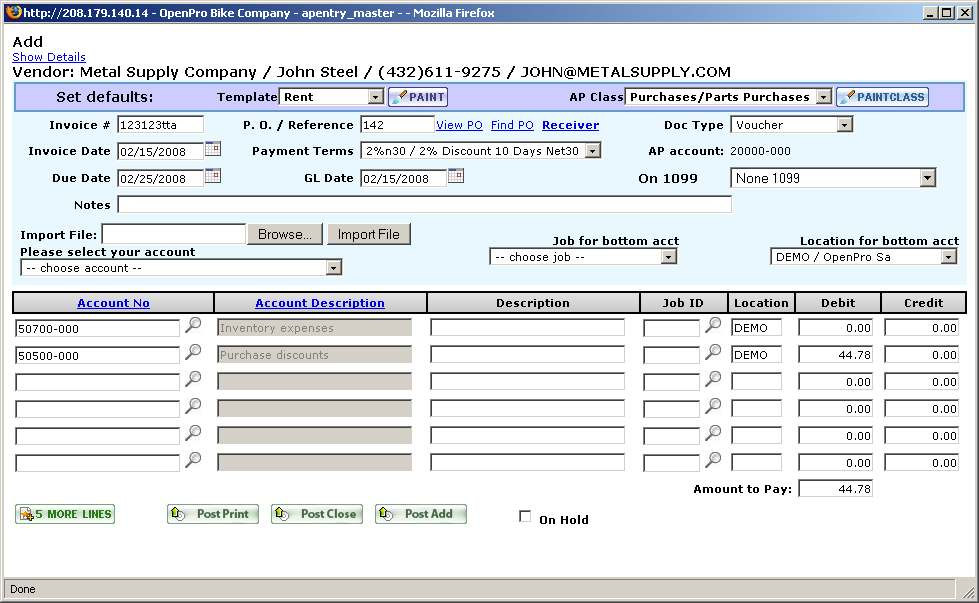Click the Show Details link
This screenshot has width=979, height=603.
[x=49, y=57]
